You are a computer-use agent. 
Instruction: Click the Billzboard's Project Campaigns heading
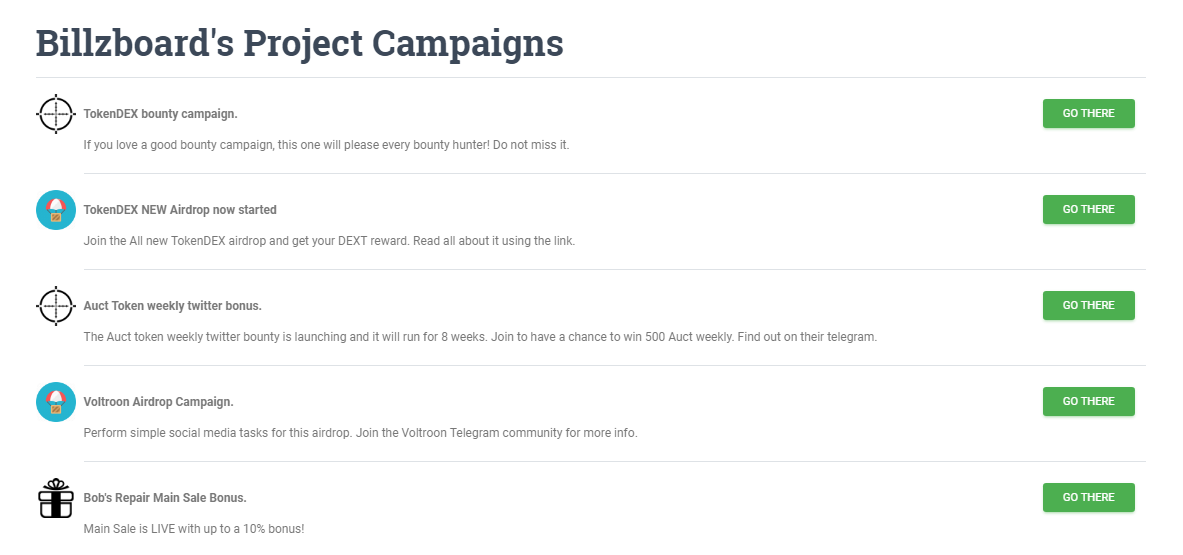[299, 44]
